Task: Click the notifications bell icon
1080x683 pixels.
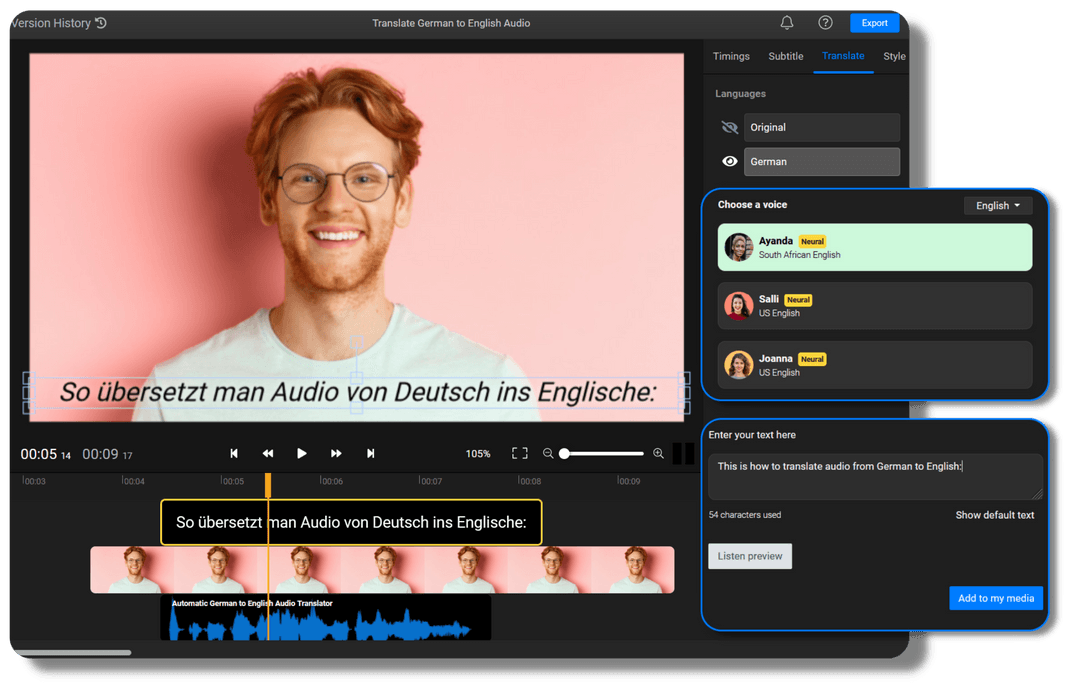Action: click(x=787, y=23)
